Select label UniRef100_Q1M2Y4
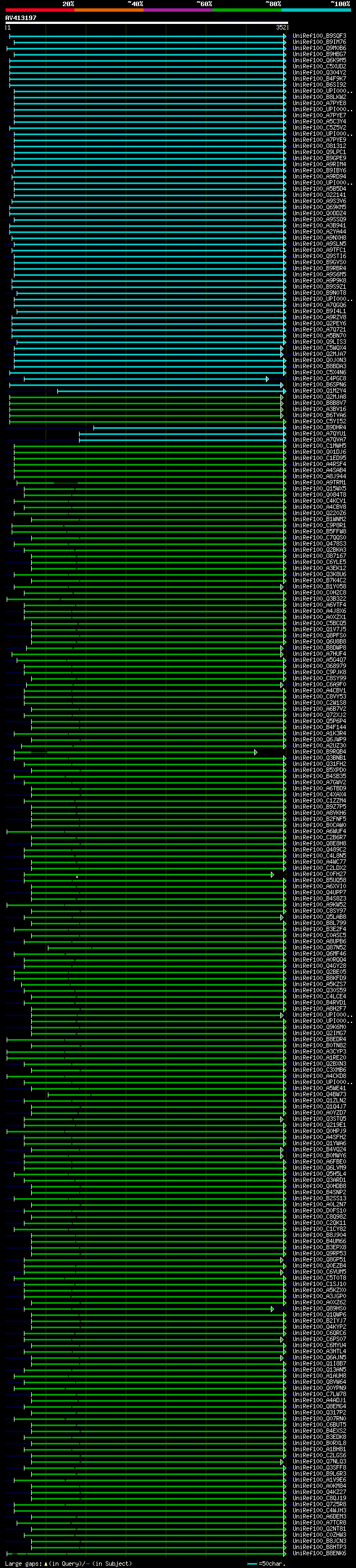 (319, 391)
